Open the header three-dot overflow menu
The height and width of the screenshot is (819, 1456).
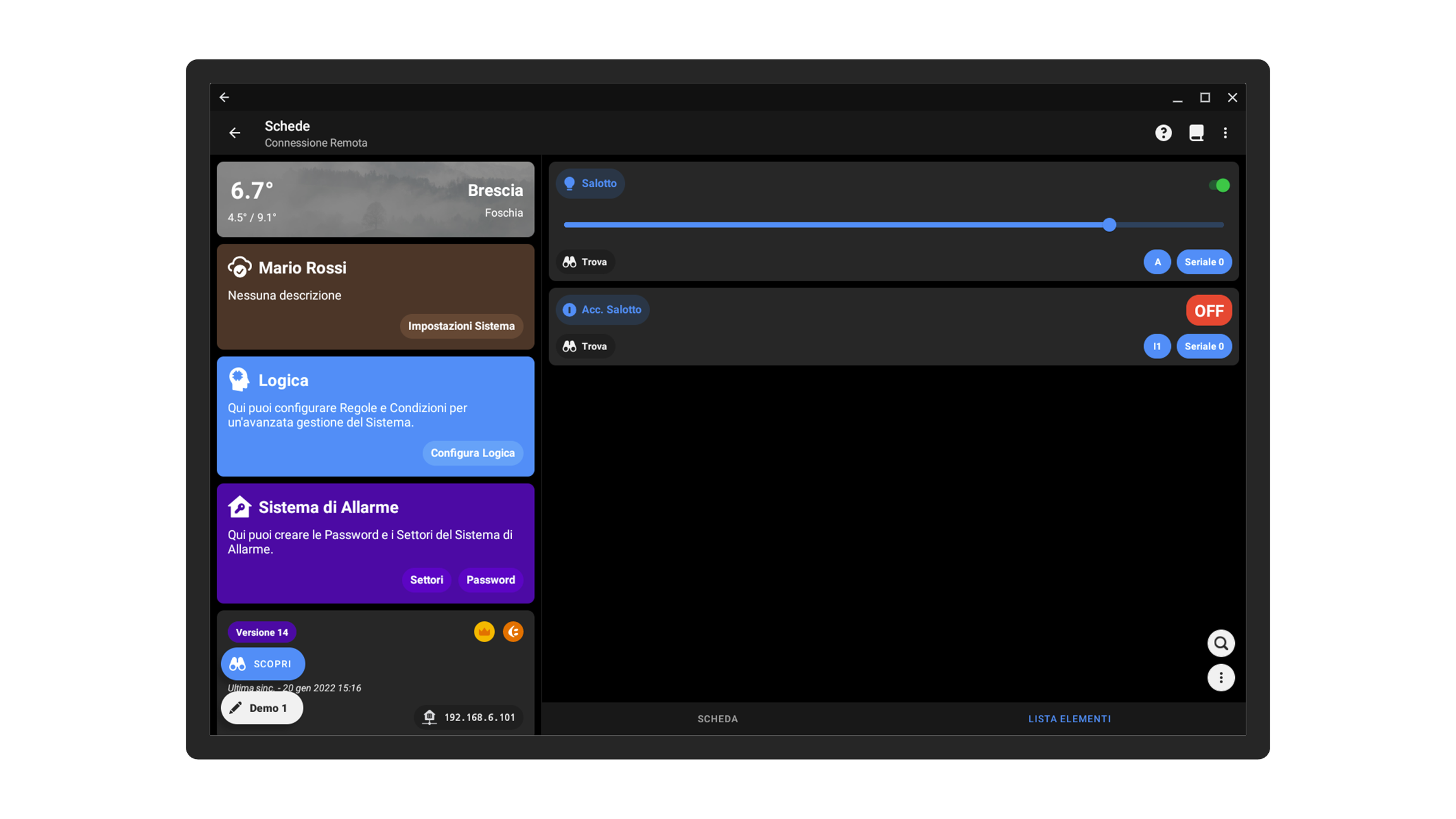click(x=1225, y=133)
